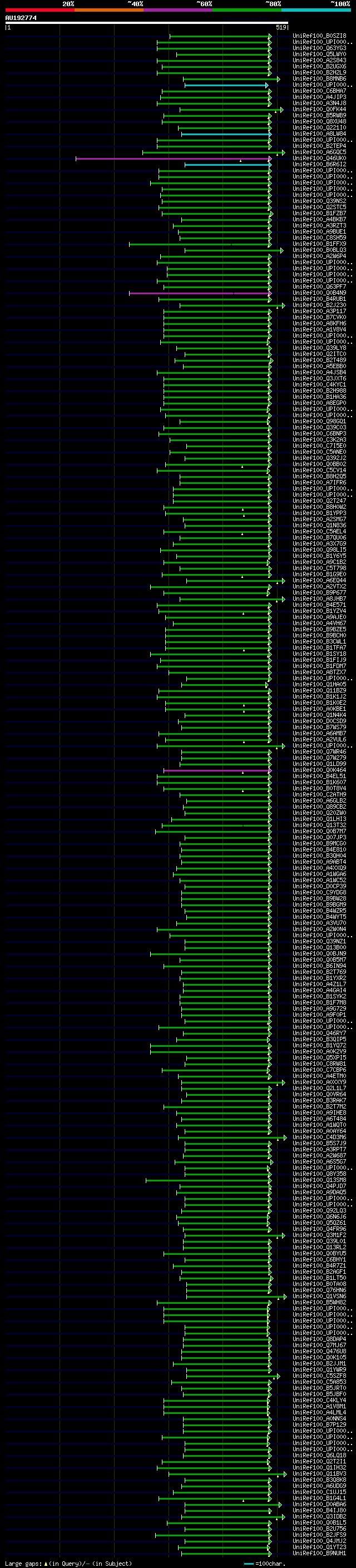Open hit UniRef100_A4VM67

pos(319,624)
